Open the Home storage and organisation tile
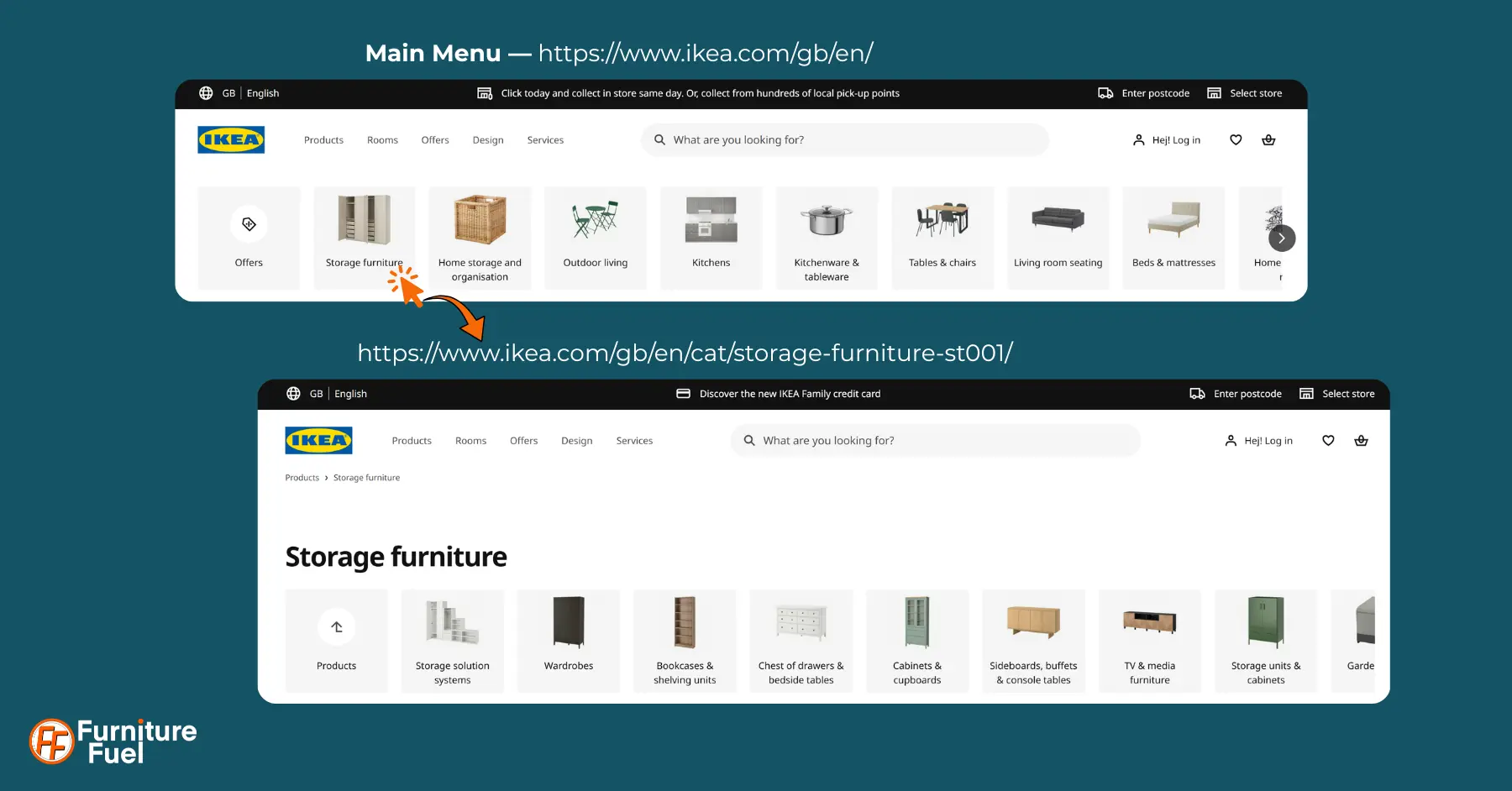This screenshot has height=791, width=1512. [480, 238]
